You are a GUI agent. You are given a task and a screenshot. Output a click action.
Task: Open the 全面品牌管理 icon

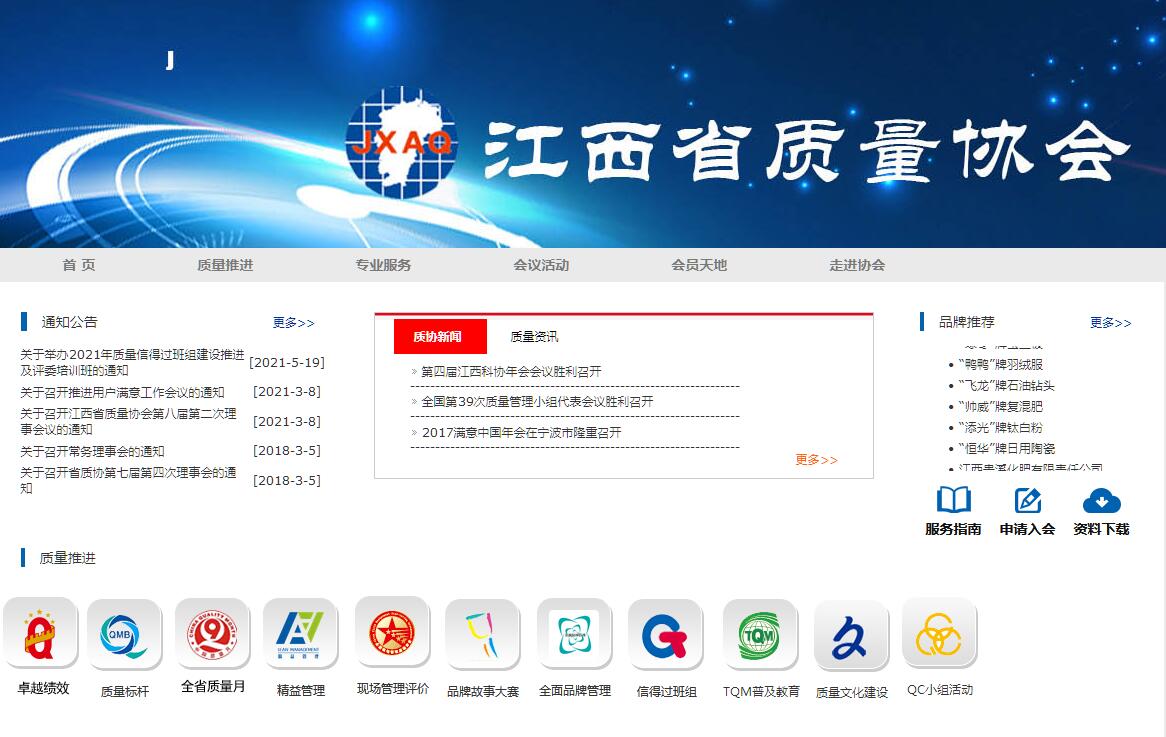tap(574, 634)
